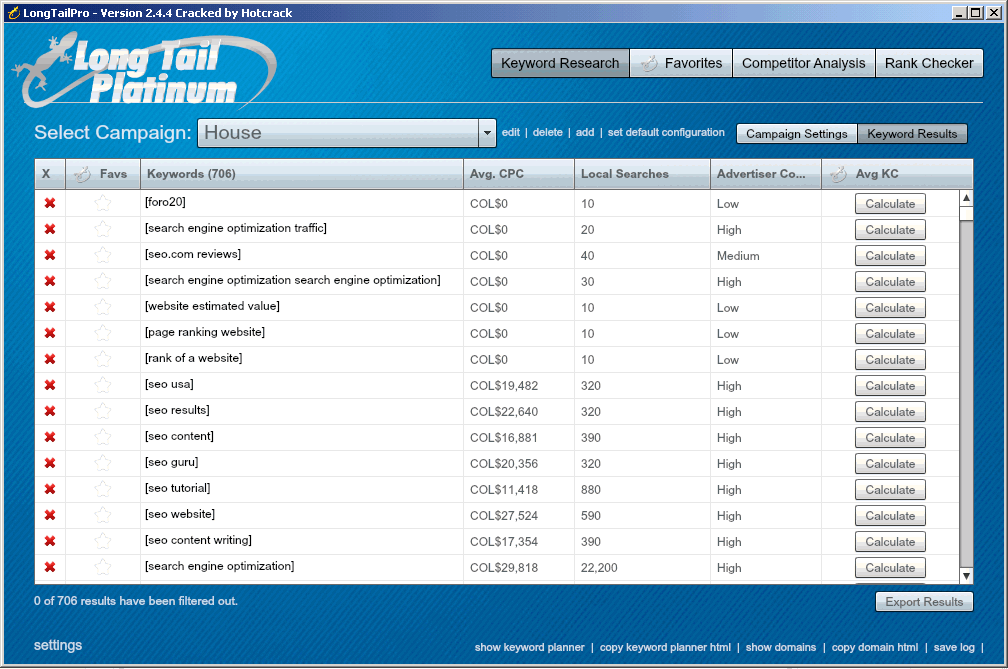Sort by the Avg. CPC column
Viewport: 1008px width, 669px height.
pos(519,174)
